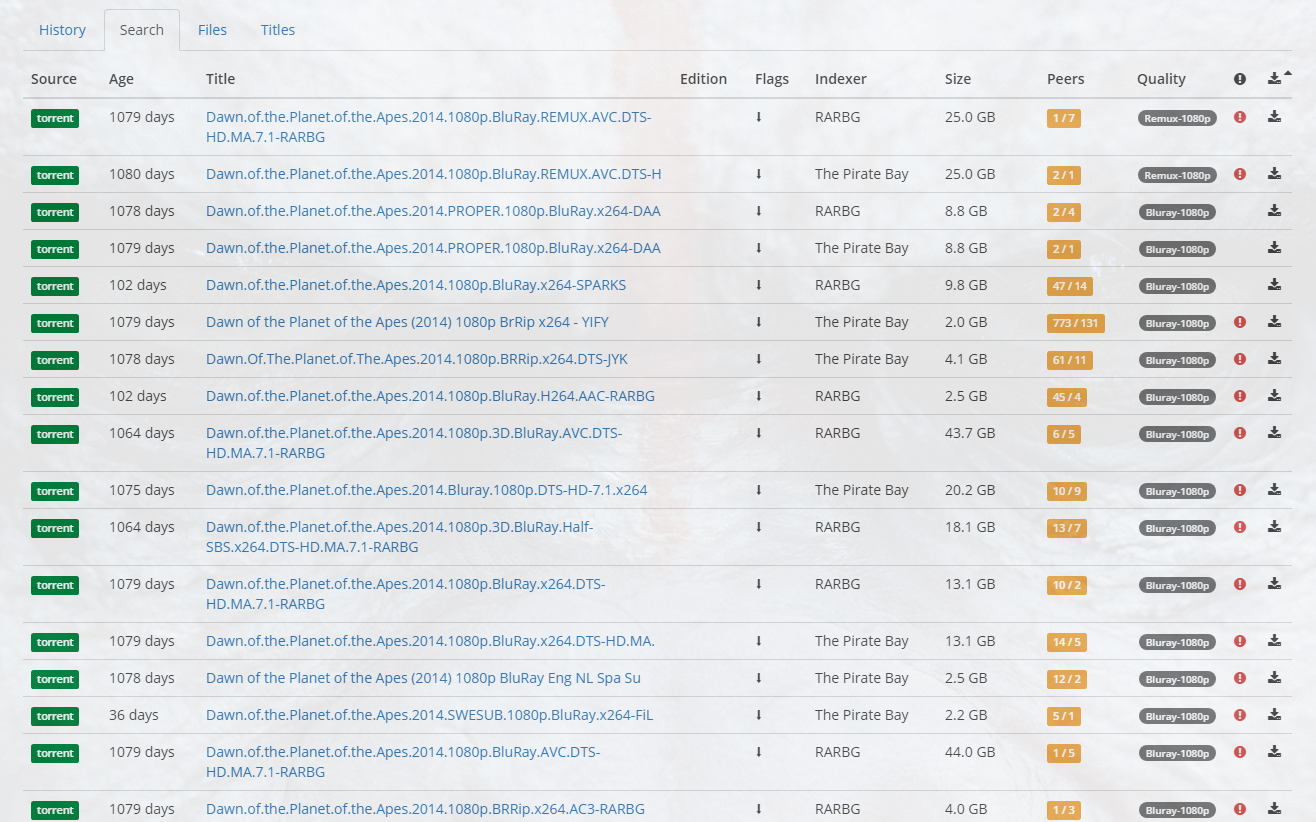Sort the results by Size
The image size is (1316, 822).
(x=957, y=78)
